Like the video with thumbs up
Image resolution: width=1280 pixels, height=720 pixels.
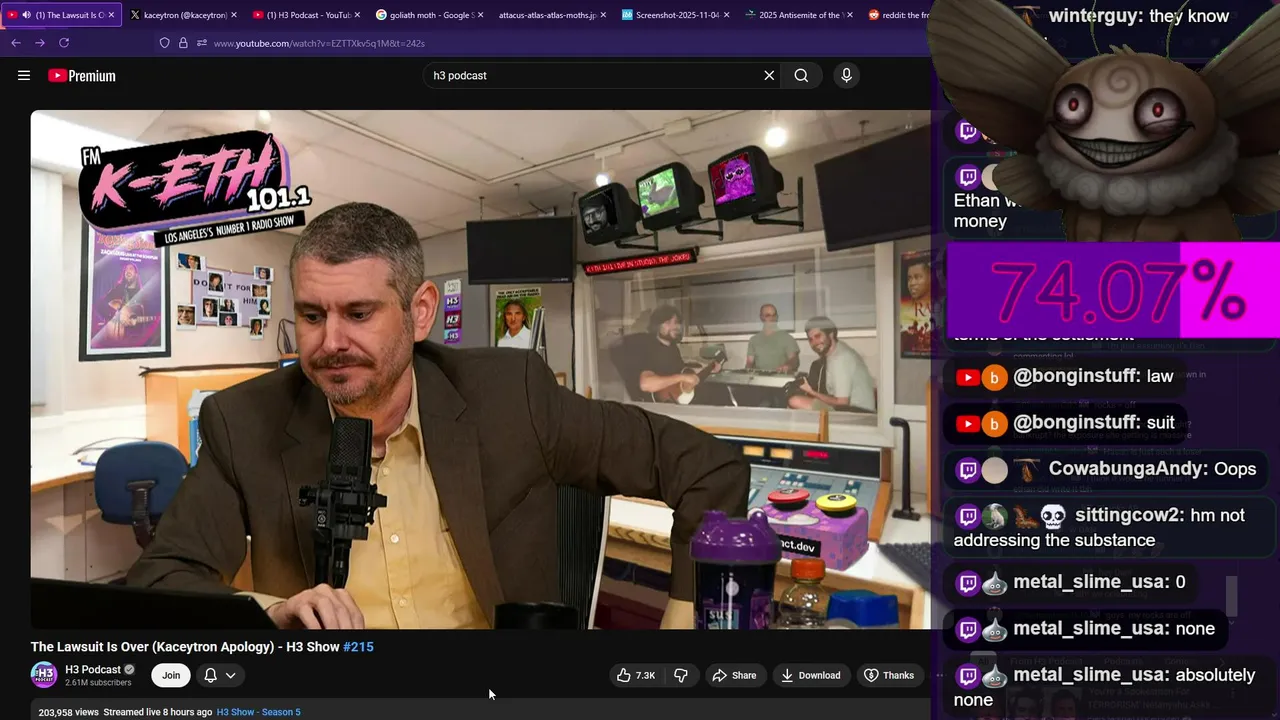[x=636, y=675]
